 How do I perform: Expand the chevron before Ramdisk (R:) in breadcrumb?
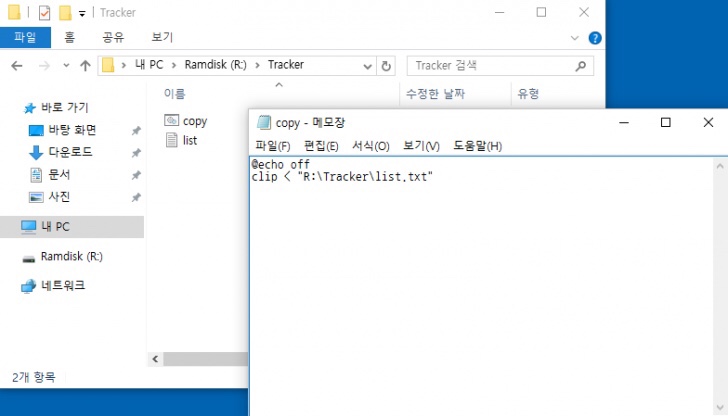coord(174,65)
